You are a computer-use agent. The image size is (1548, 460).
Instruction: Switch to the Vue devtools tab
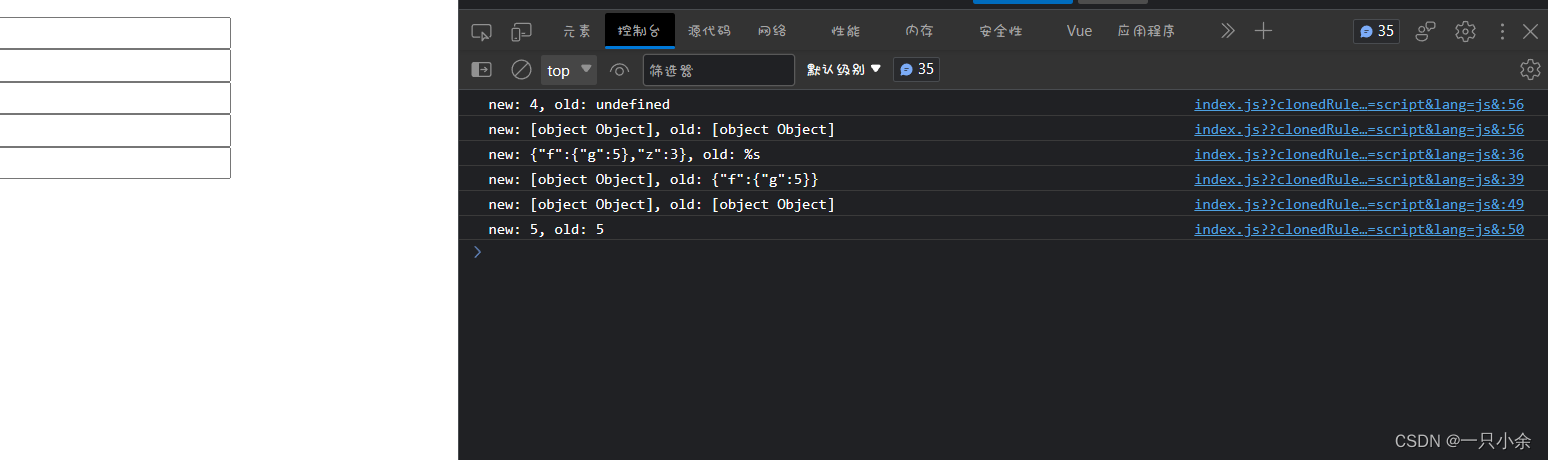click(1079, 31)
